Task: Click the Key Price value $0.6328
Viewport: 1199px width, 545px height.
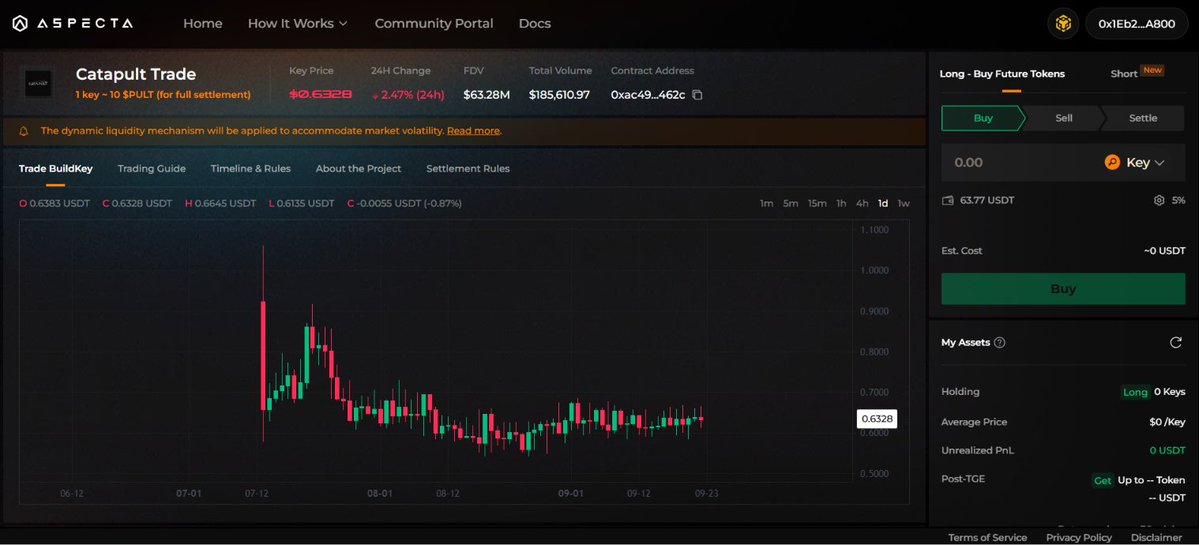Action: click(x=320, y=95)
